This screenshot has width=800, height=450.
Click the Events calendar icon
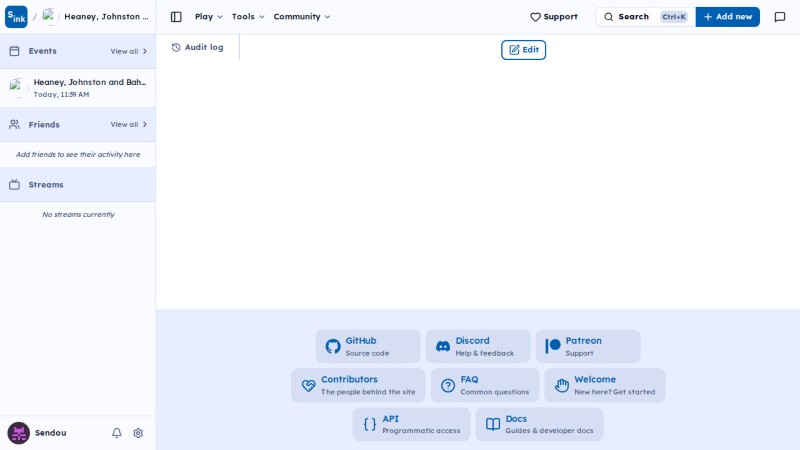point(14,51)
